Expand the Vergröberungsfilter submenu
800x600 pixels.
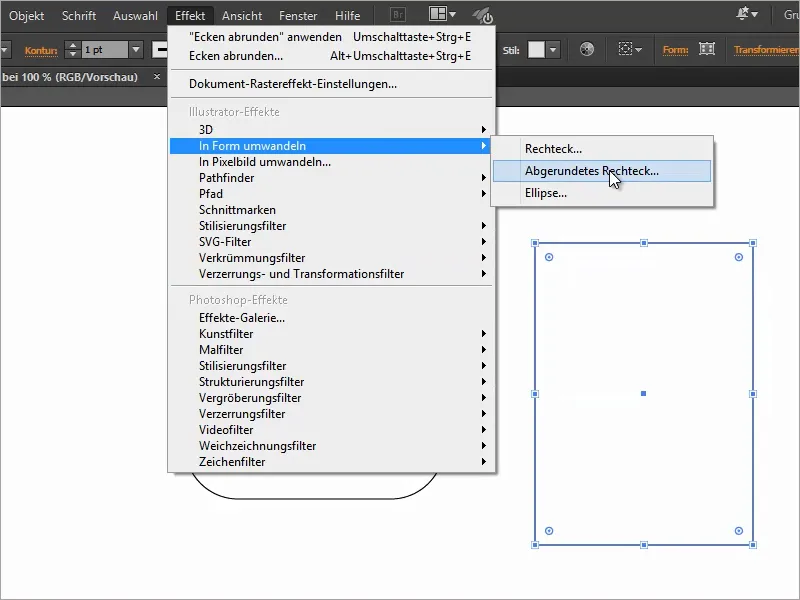click(331, 398)
